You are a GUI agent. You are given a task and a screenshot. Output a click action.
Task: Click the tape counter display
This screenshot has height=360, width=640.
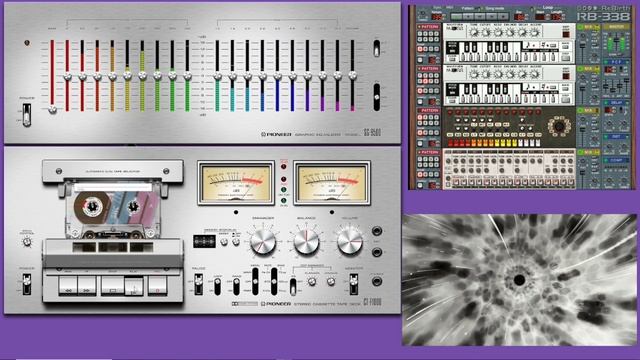click(204, 241)
